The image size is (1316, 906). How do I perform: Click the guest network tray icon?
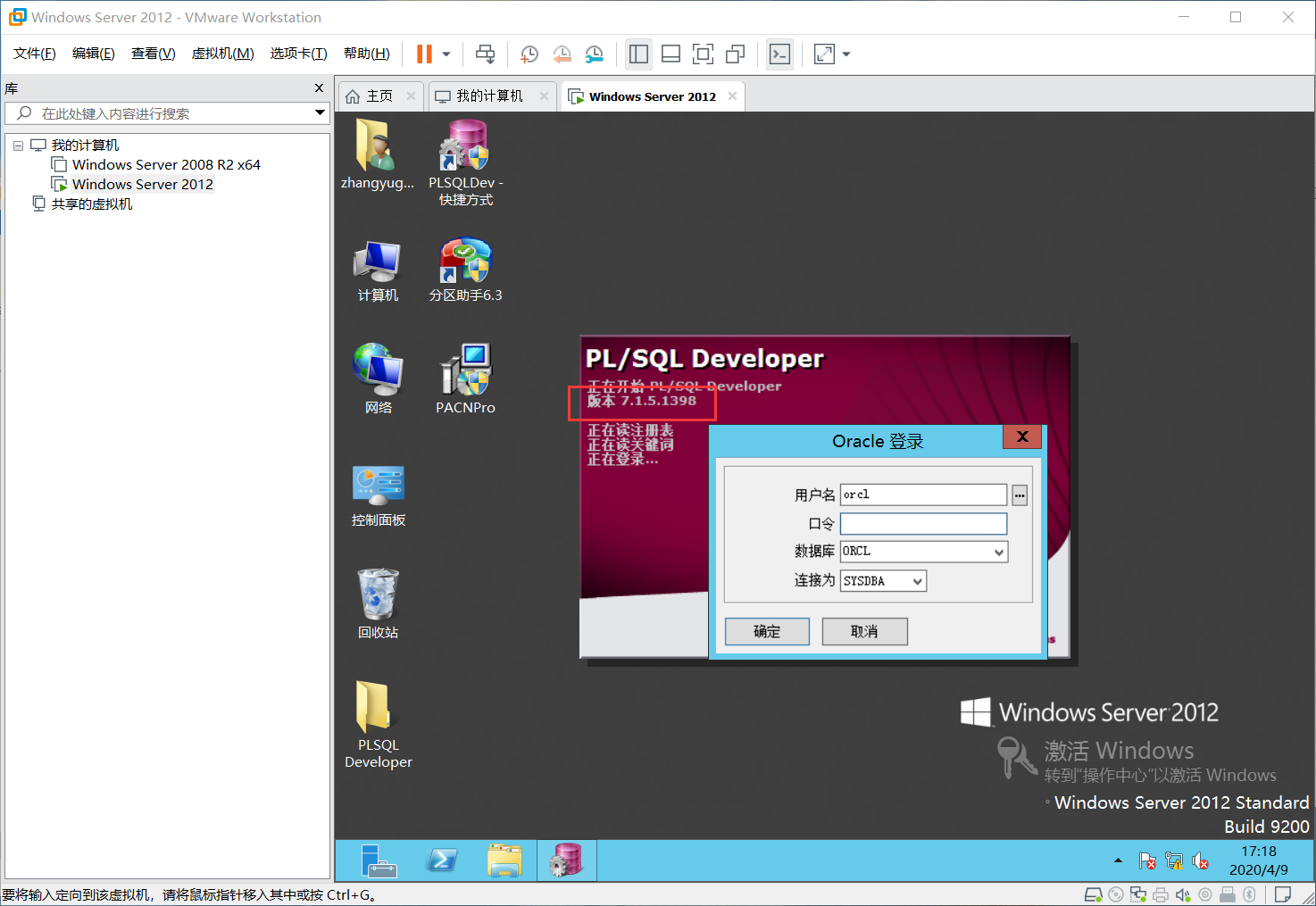tap(1174, 860)
